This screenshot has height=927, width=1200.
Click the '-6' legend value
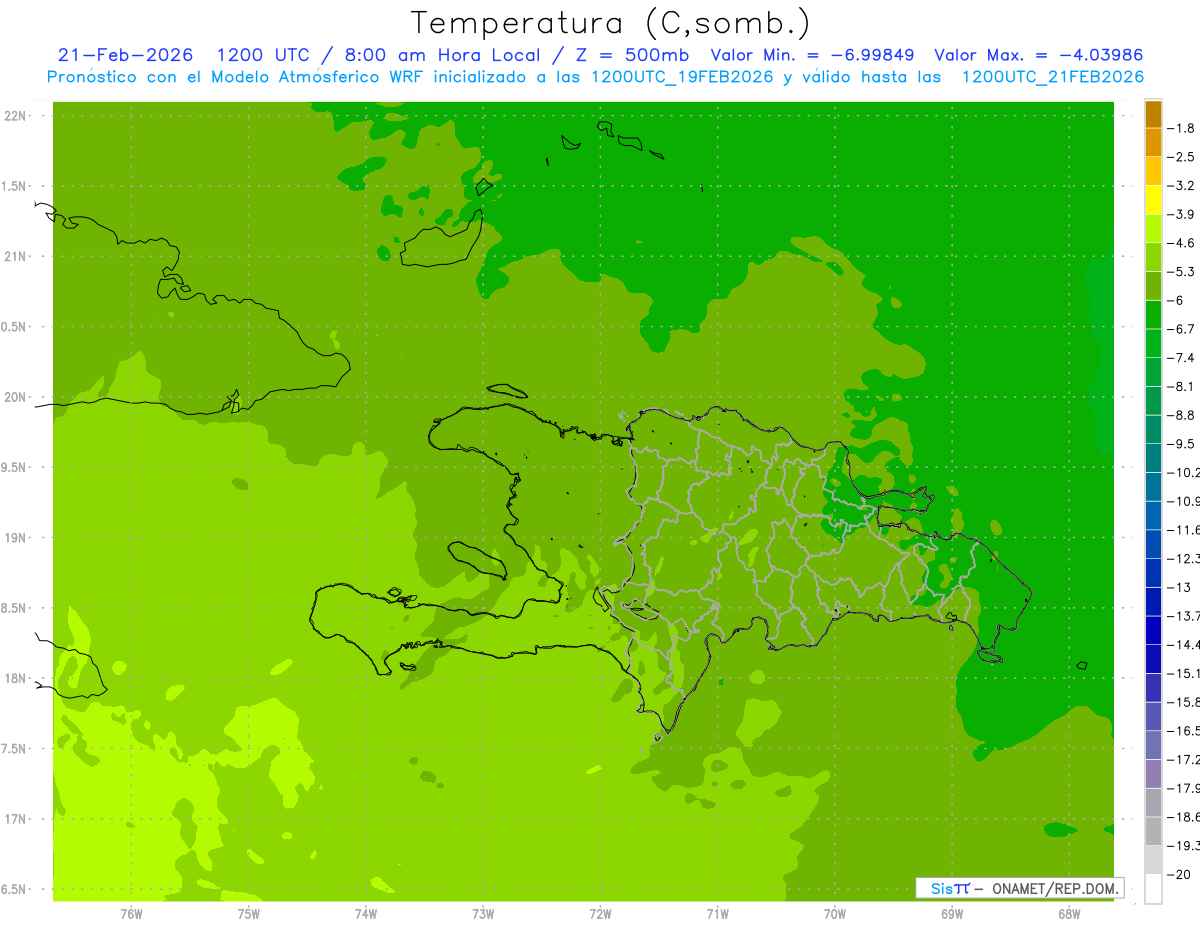point(1177,300)
